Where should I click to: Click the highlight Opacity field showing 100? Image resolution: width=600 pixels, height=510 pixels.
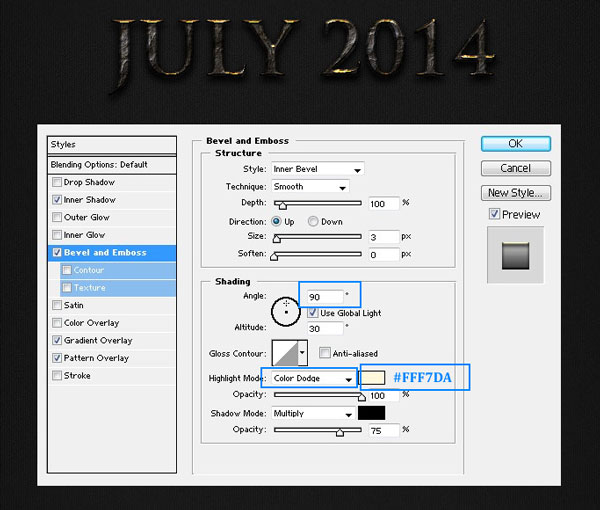[384, 396]
